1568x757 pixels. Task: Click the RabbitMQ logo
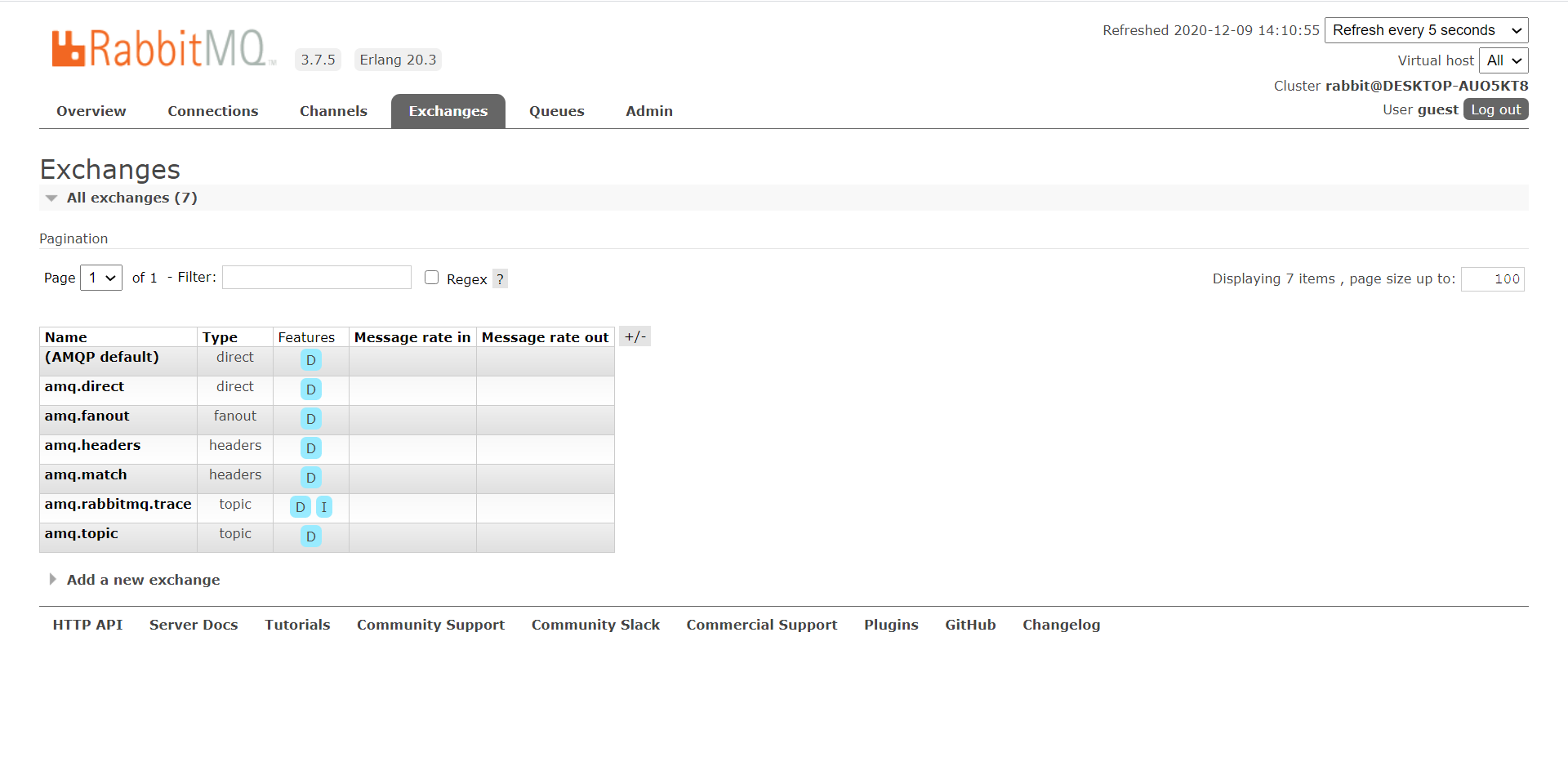164,48
